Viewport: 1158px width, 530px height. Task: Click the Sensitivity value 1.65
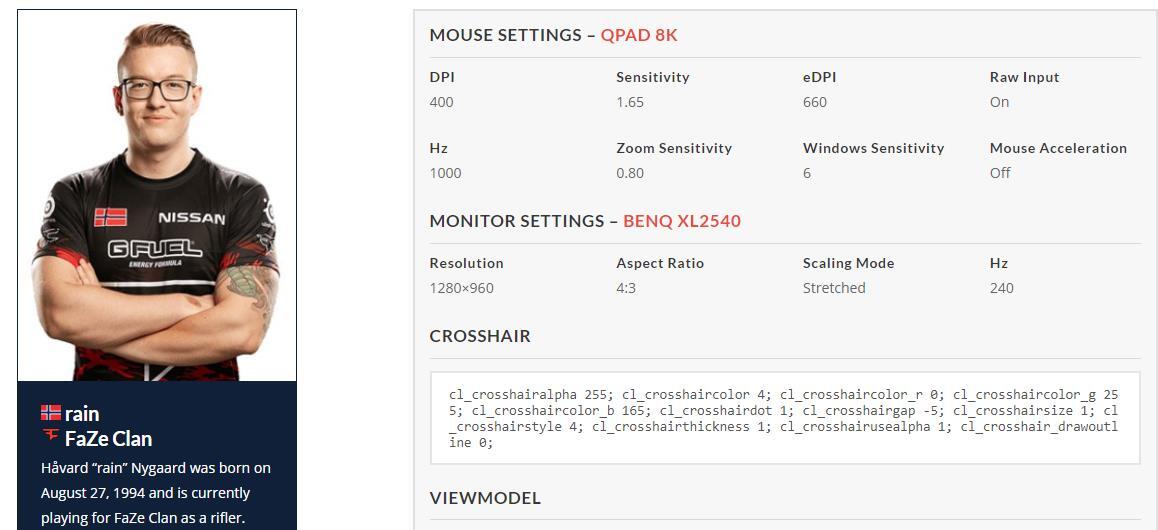point(630,102)
